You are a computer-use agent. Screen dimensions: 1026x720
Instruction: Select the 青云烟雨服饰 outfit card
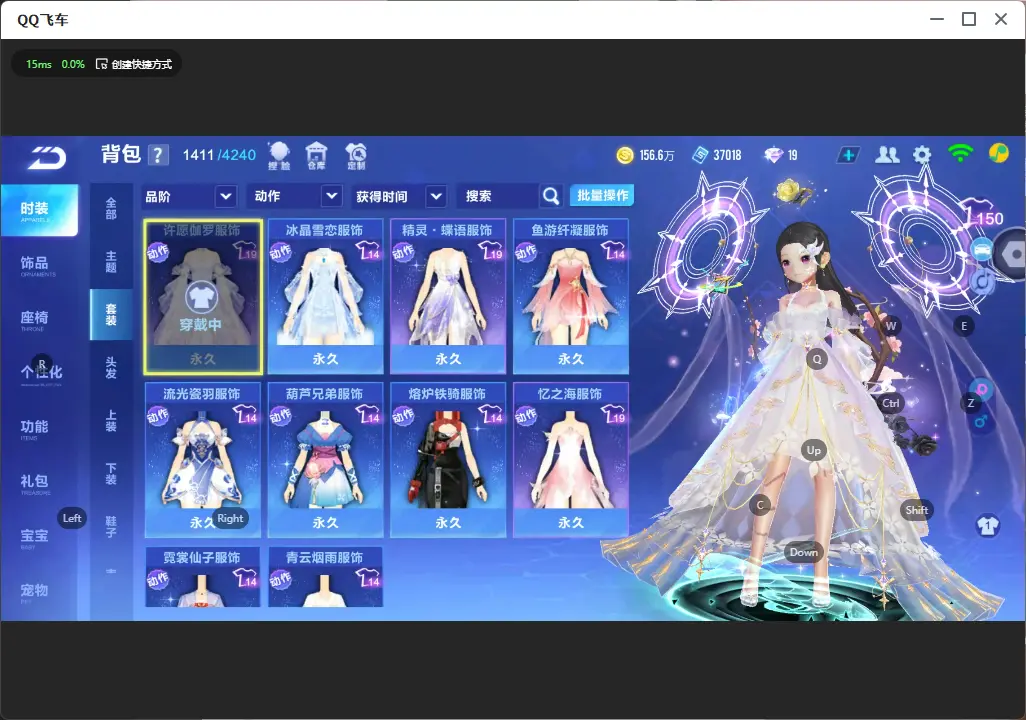pyautogui.click(x=325, y=577)
